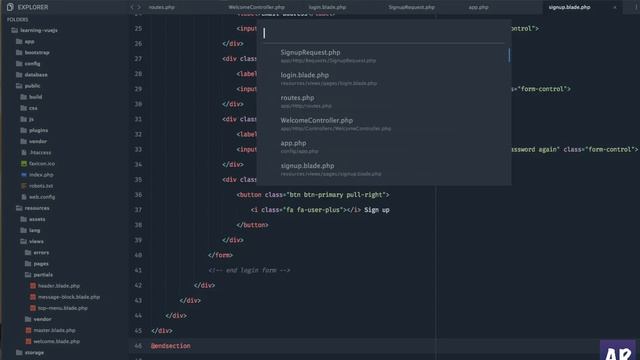640x360 pixels.
Task: Click message-block.blade.php red file icon
Action: tap(33, 297)
